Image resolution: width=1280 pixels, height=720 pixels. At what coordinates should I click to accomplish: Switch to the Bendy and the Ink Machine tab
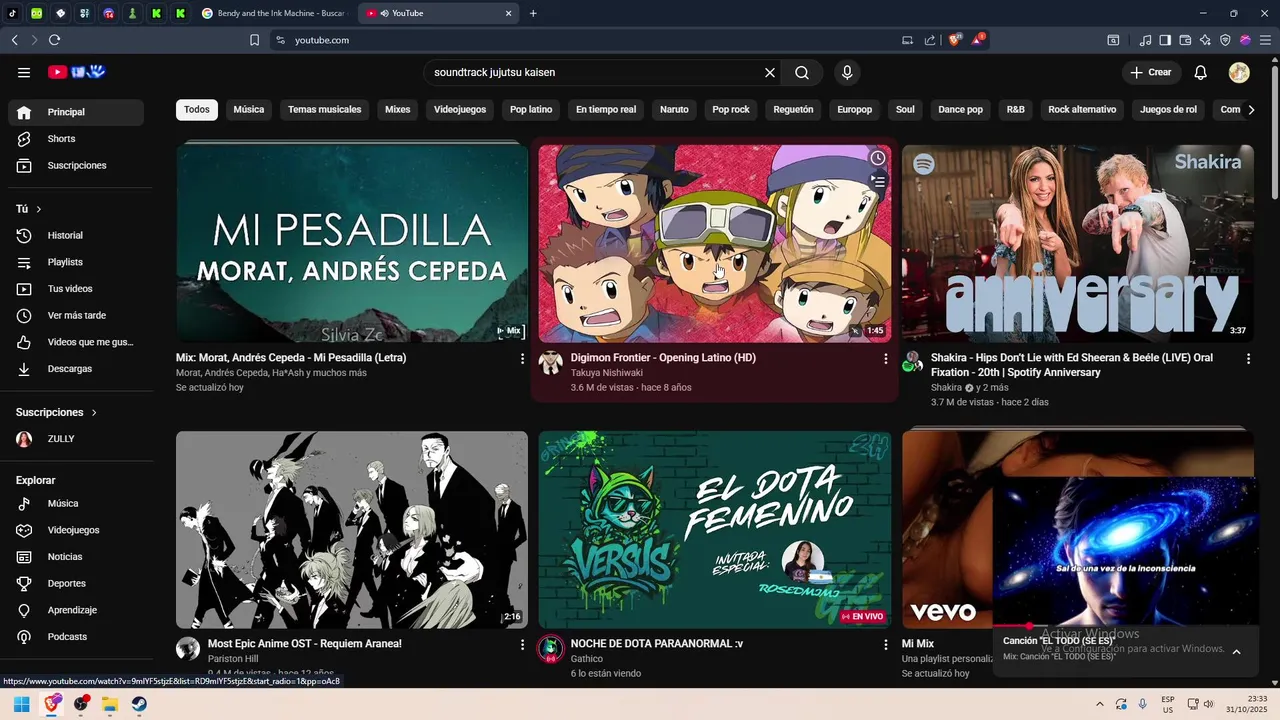coord(273,13)
